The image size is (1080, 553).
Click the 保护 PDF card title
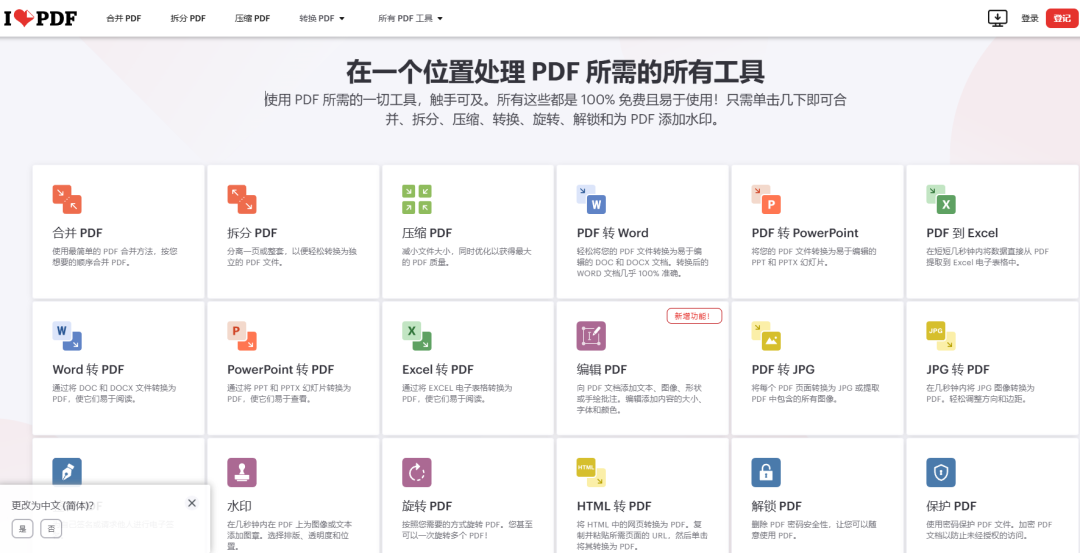[x=951, y=506]
